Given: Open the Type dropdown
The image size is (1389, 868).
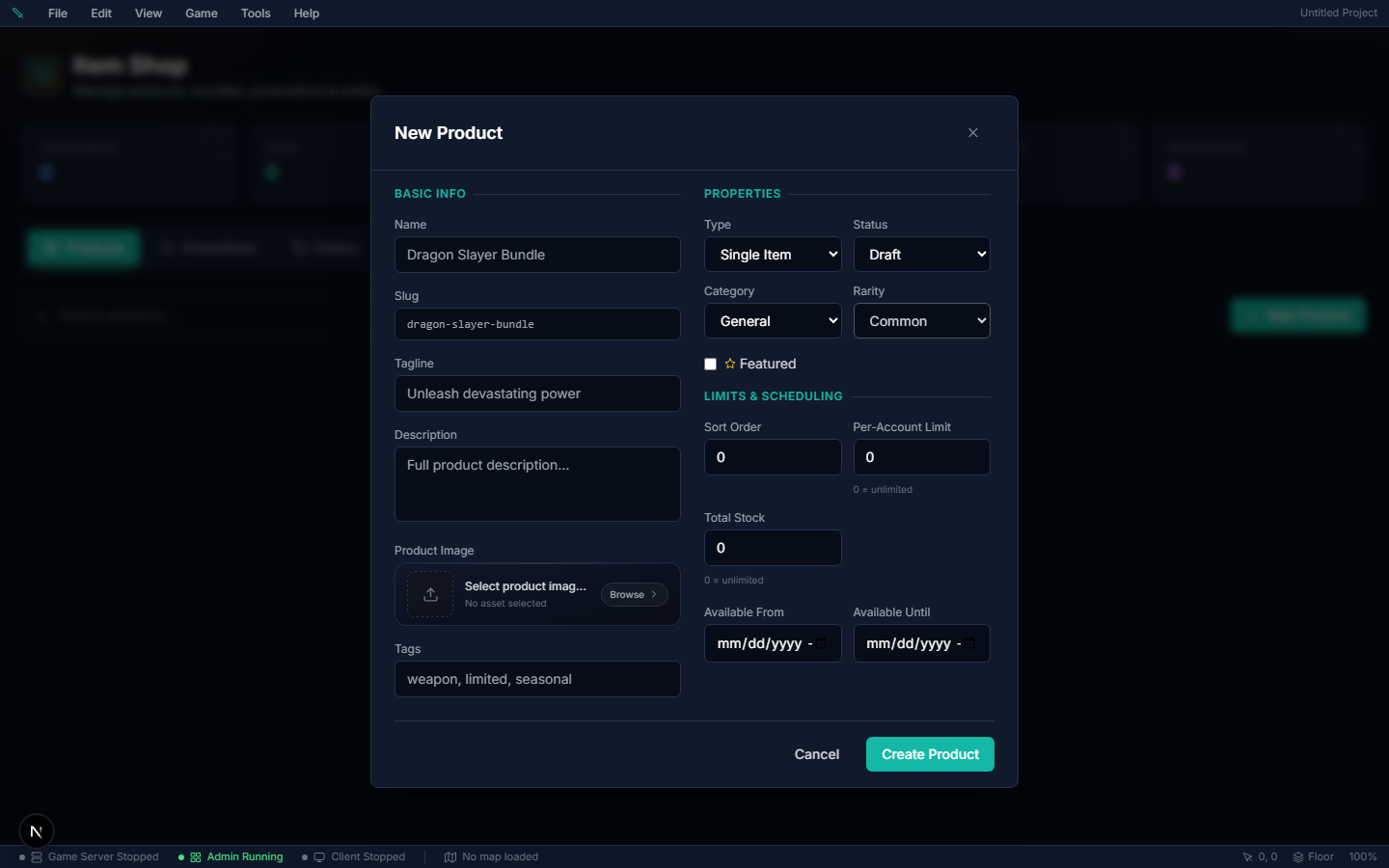Looking at the screenshot, I should coord(773,255).
